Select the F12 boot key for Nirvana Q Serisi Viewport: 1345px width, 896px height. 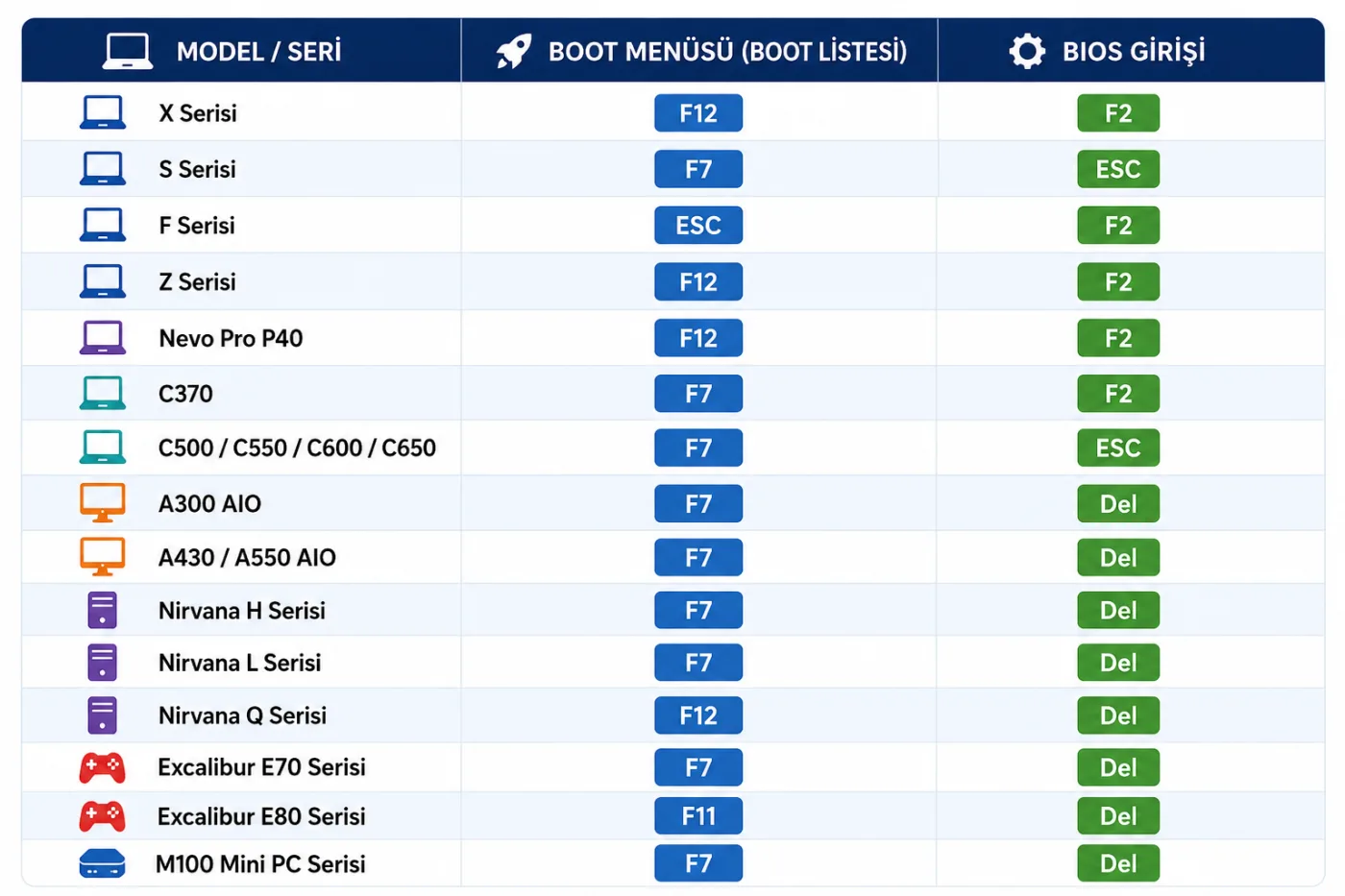tap(698, 715)
